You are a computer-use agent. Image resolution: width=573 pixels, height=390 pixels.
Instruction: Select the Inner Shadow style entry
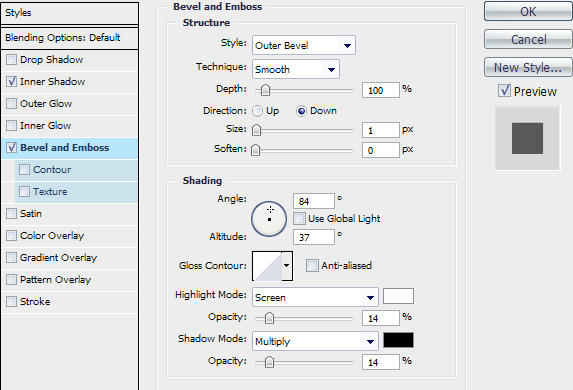coord(53,82)
